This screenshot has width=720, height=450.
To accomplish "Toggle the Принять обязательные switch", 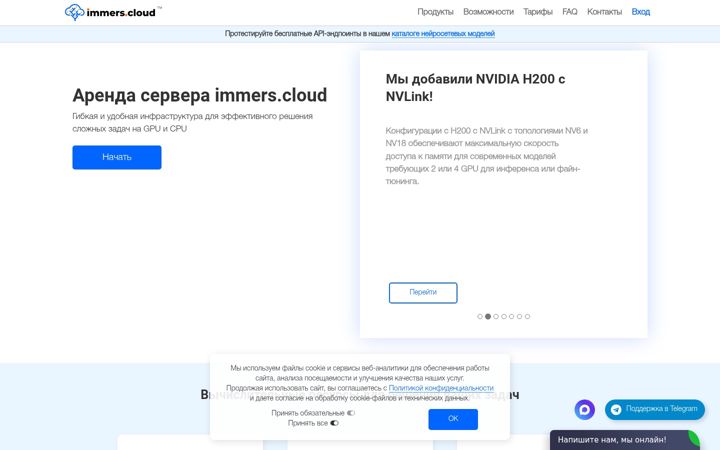I will [x=351, y=413].
